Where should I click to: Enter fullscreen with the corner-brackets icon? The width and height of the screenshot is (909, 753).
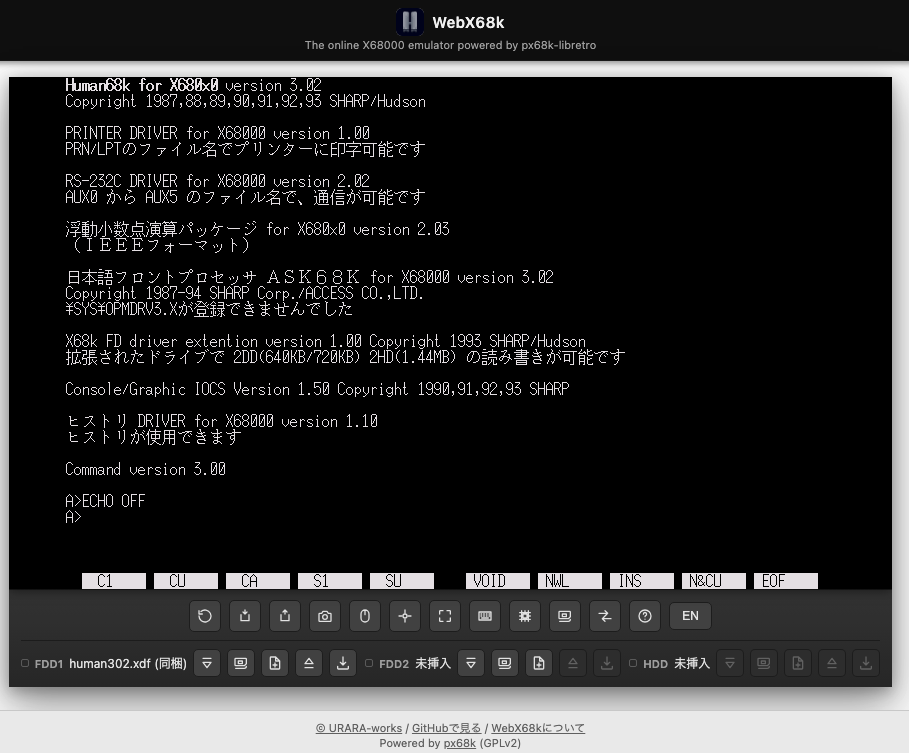click(445, 616)
